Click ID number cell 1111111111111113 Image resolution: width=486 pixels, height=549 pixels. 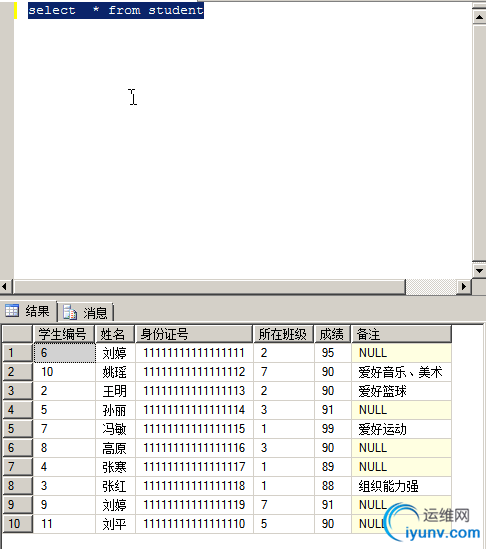click(x=194, y=391)
